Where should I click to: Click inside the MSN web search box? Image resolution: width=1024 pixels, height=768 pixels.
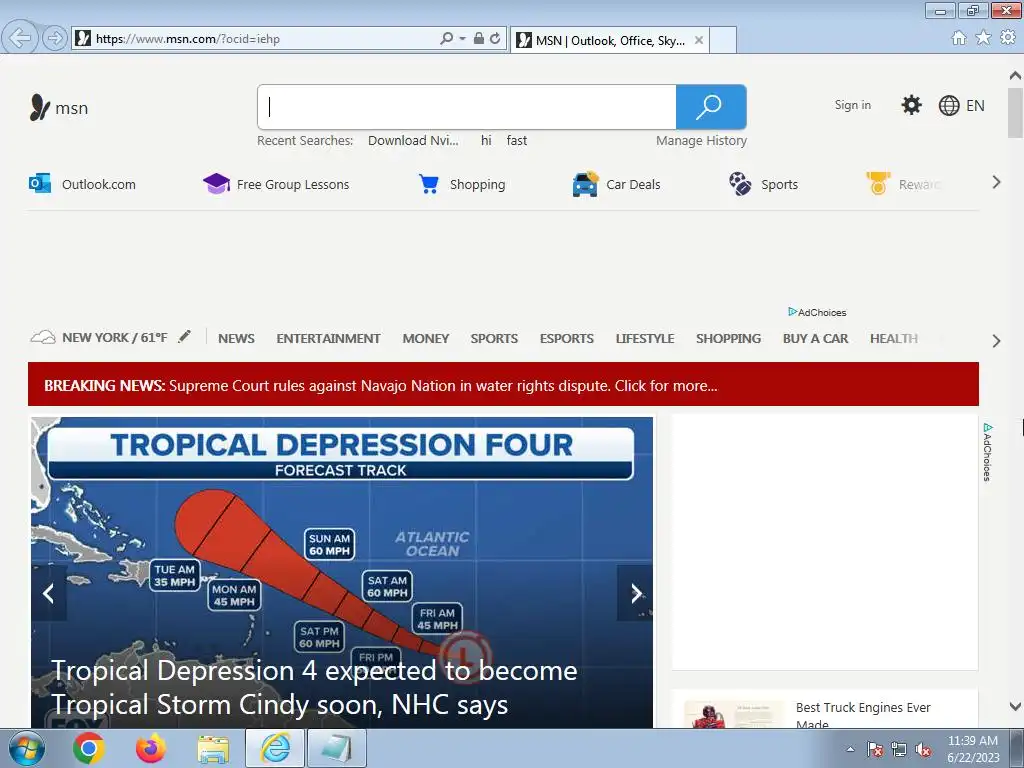(x=467, y=107)
